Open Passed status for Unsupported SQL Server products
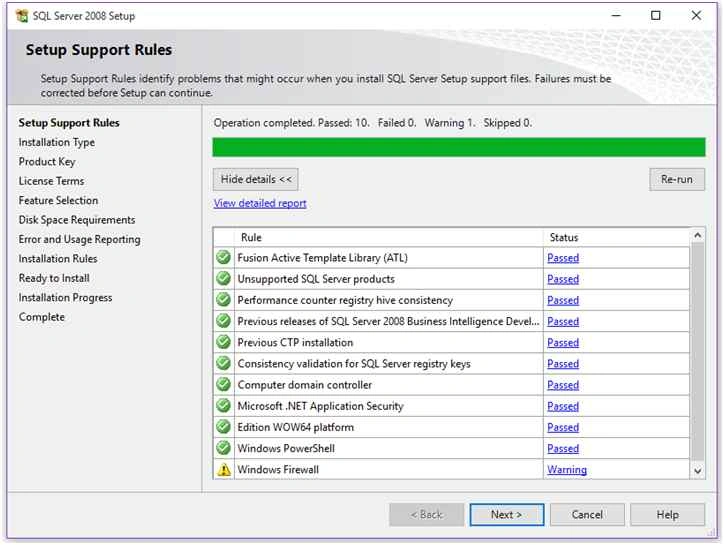The image size is (724, 545). 563,279
